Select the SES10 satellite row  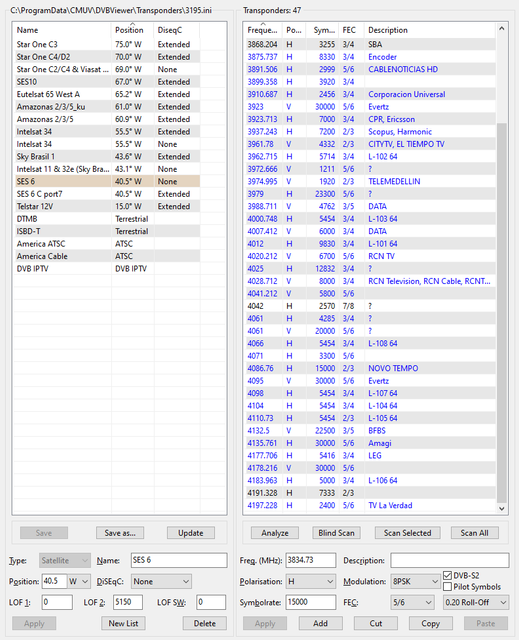tap(107, 82)
